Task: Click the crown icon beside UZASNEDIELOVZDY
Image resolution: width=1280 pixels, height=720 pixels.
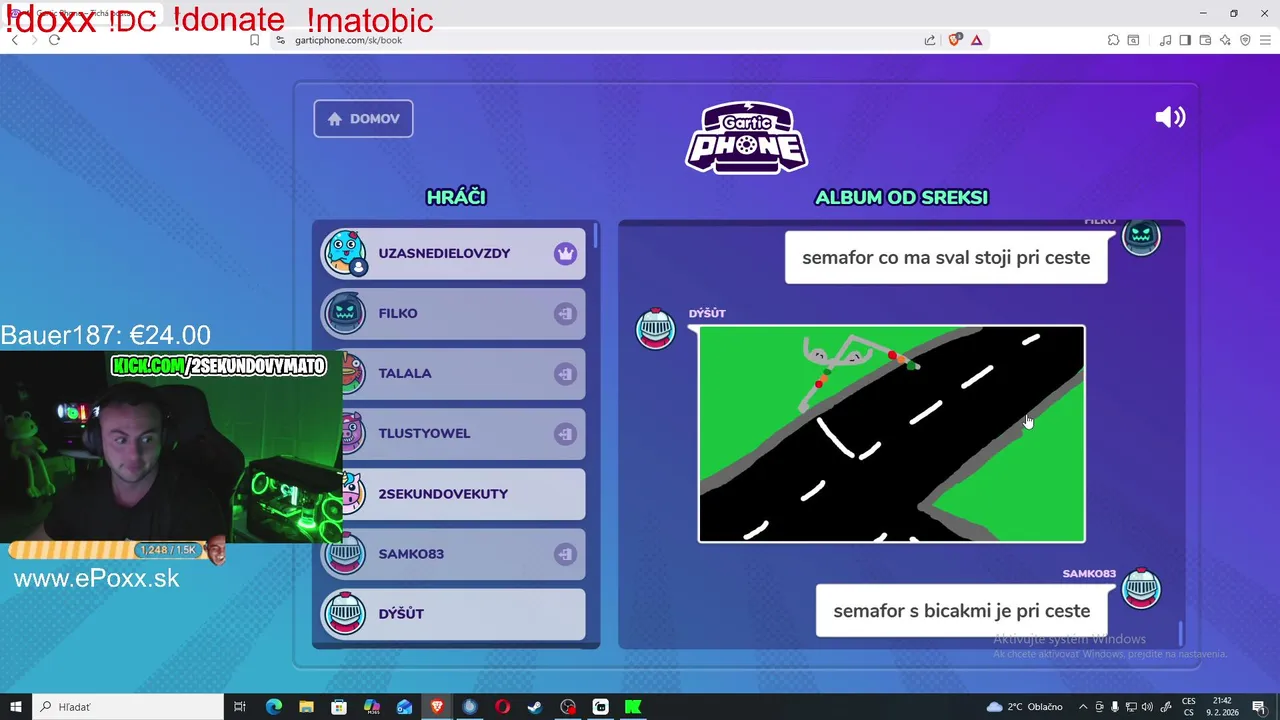Action: 565,253
